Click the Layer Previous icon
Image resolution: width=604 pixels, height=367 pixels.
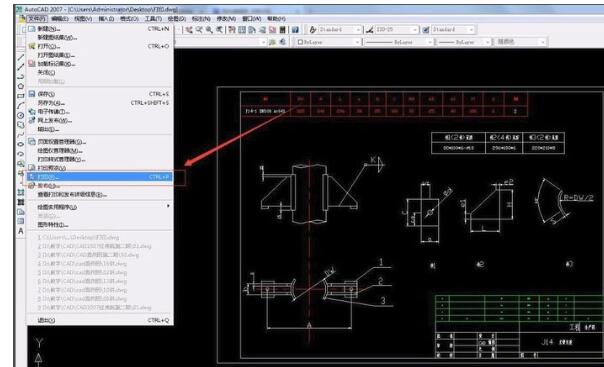point(282,42)
